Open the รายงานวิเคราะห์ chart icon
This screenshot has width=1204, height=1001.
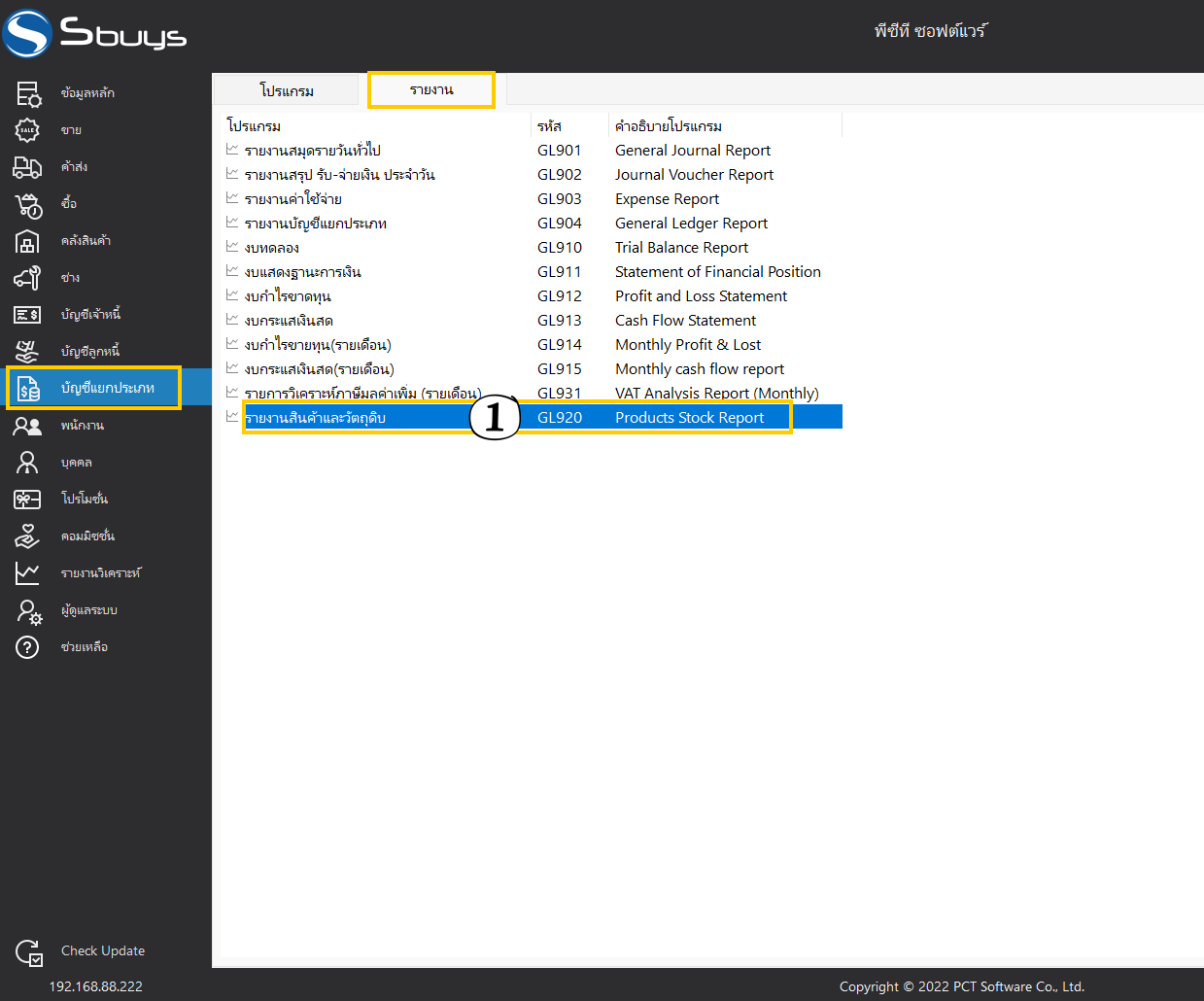click(x=28, y=573)
